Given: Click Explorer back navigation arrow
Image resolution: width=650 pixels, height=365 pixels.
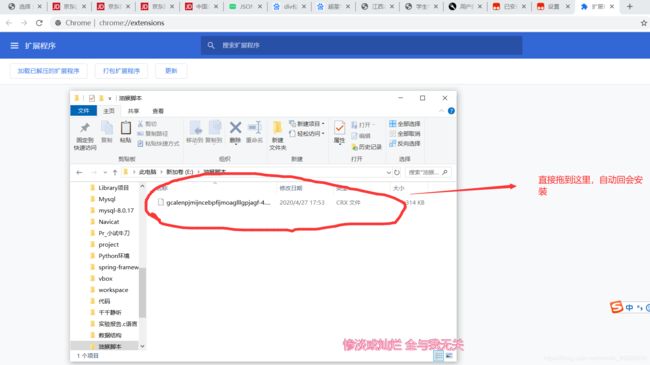Looking at the screenshot, I should click(80, 172).
